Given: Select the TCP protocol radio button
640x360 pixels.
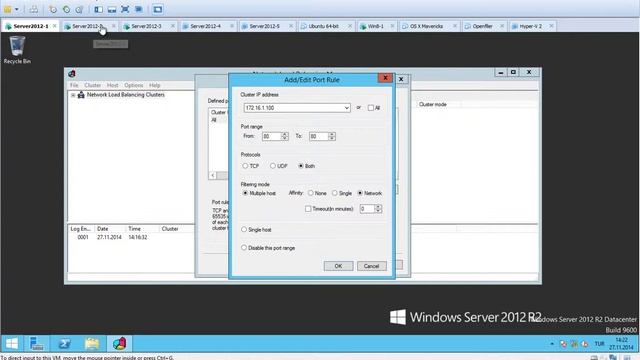Looking at the screenshot, I should click(x=245, y=166).
